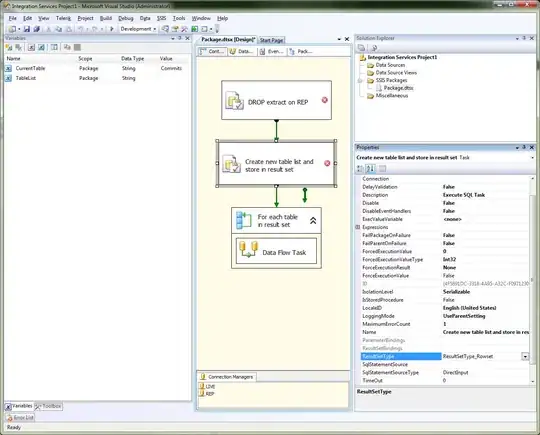The image size is (540, 435).
Task: Open the ResultSetType value dropdown arrow
Action: [525, 356]
